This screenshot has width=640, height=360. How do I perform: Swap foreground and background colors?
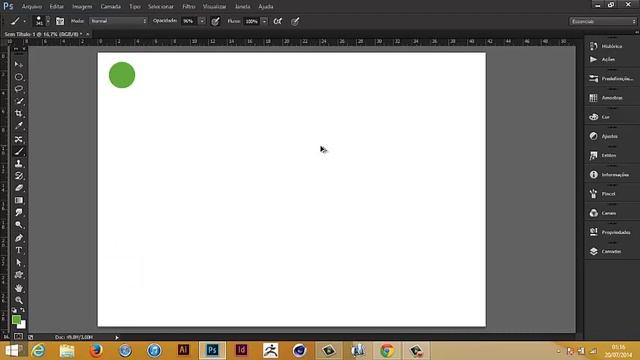click(x=22, y=311)
